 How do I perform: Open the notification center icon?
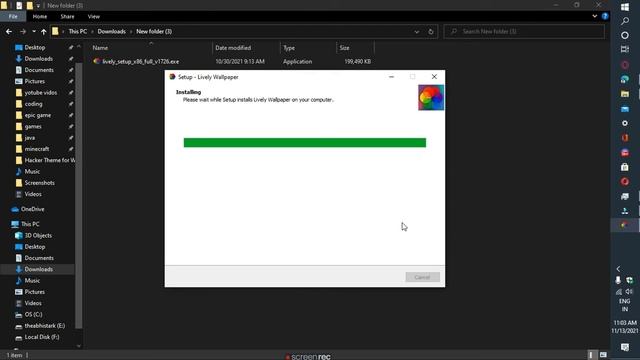625,347
